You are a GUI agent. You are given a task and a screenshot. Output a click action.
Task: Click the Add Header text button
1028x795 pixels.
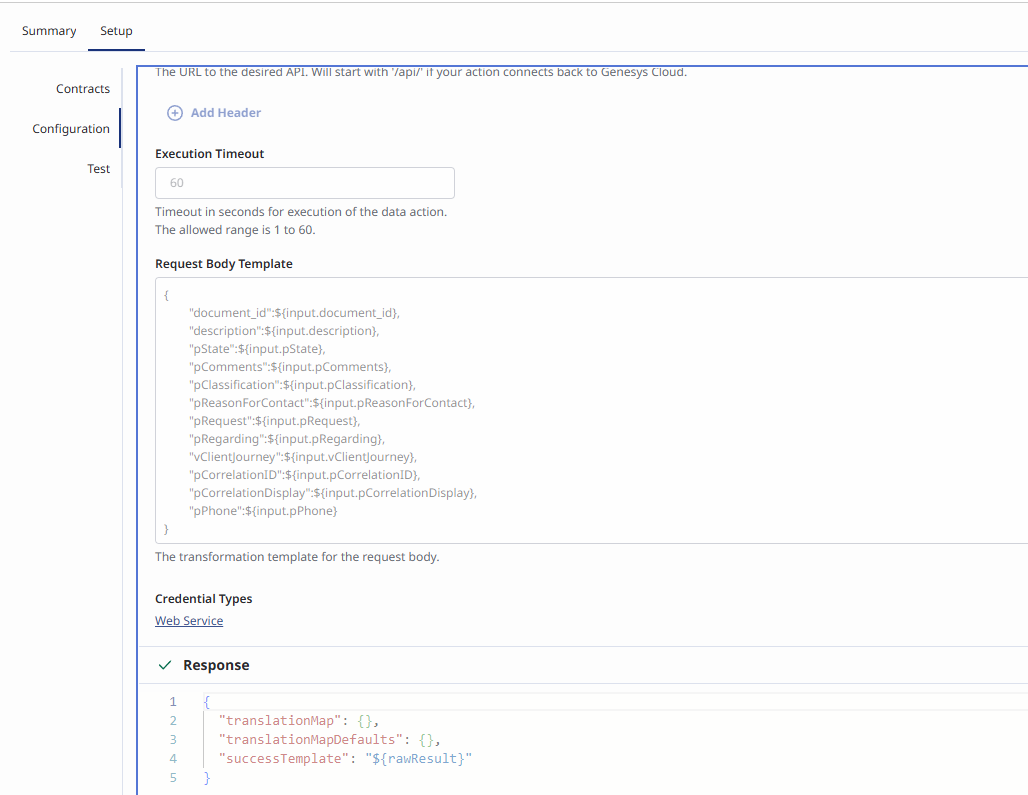tap(226, 113)
